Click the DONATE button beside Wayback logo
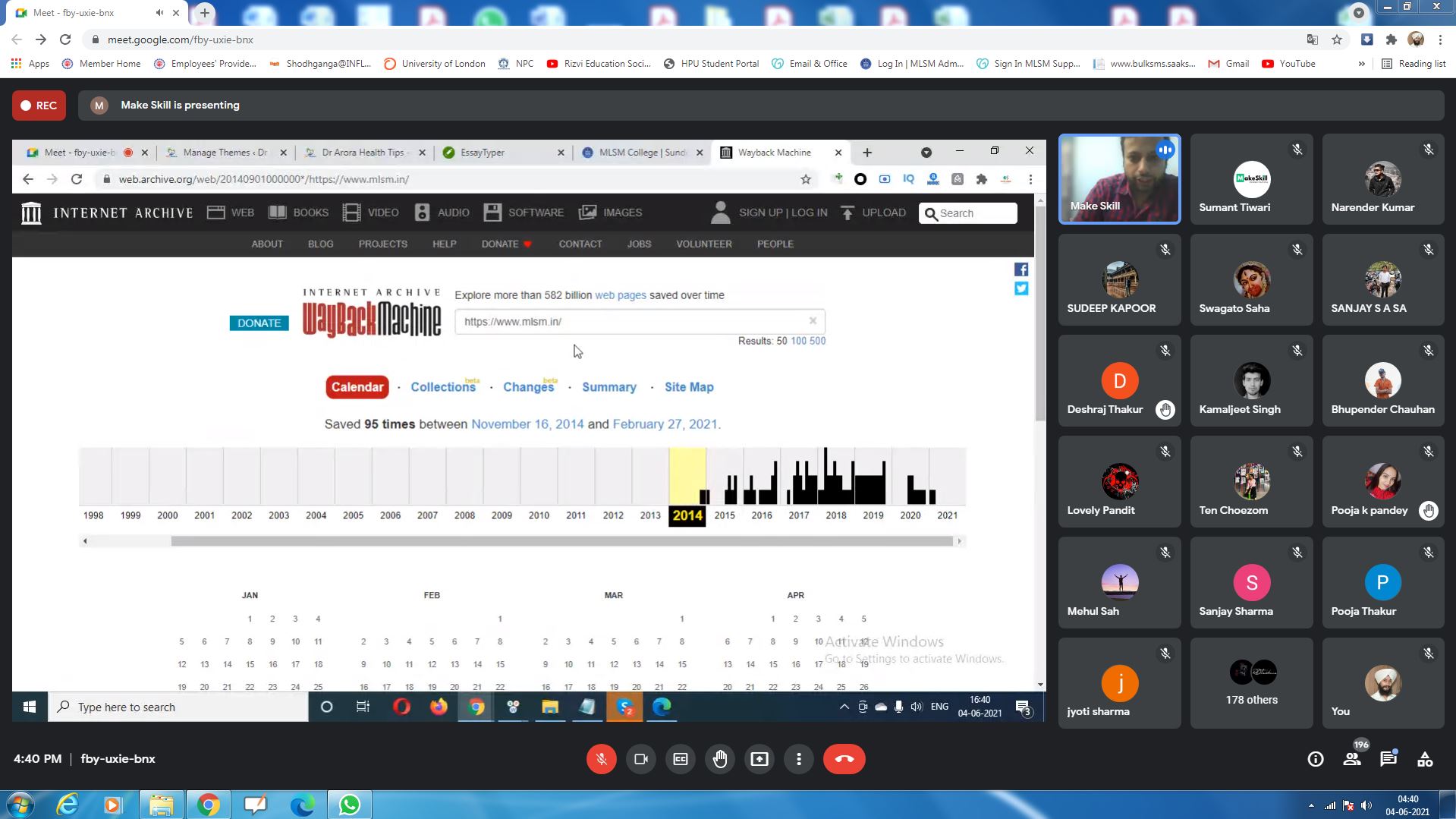The height and width of the screenshot is (819, 1456). (x=259, y=323)
